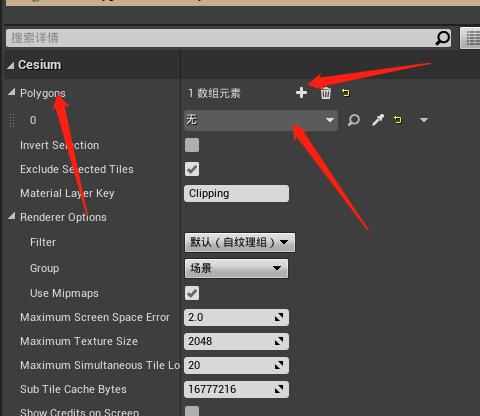480x416 pixels.
Task: Pick actor from scene with eyedropper
Action: (378, 120)
